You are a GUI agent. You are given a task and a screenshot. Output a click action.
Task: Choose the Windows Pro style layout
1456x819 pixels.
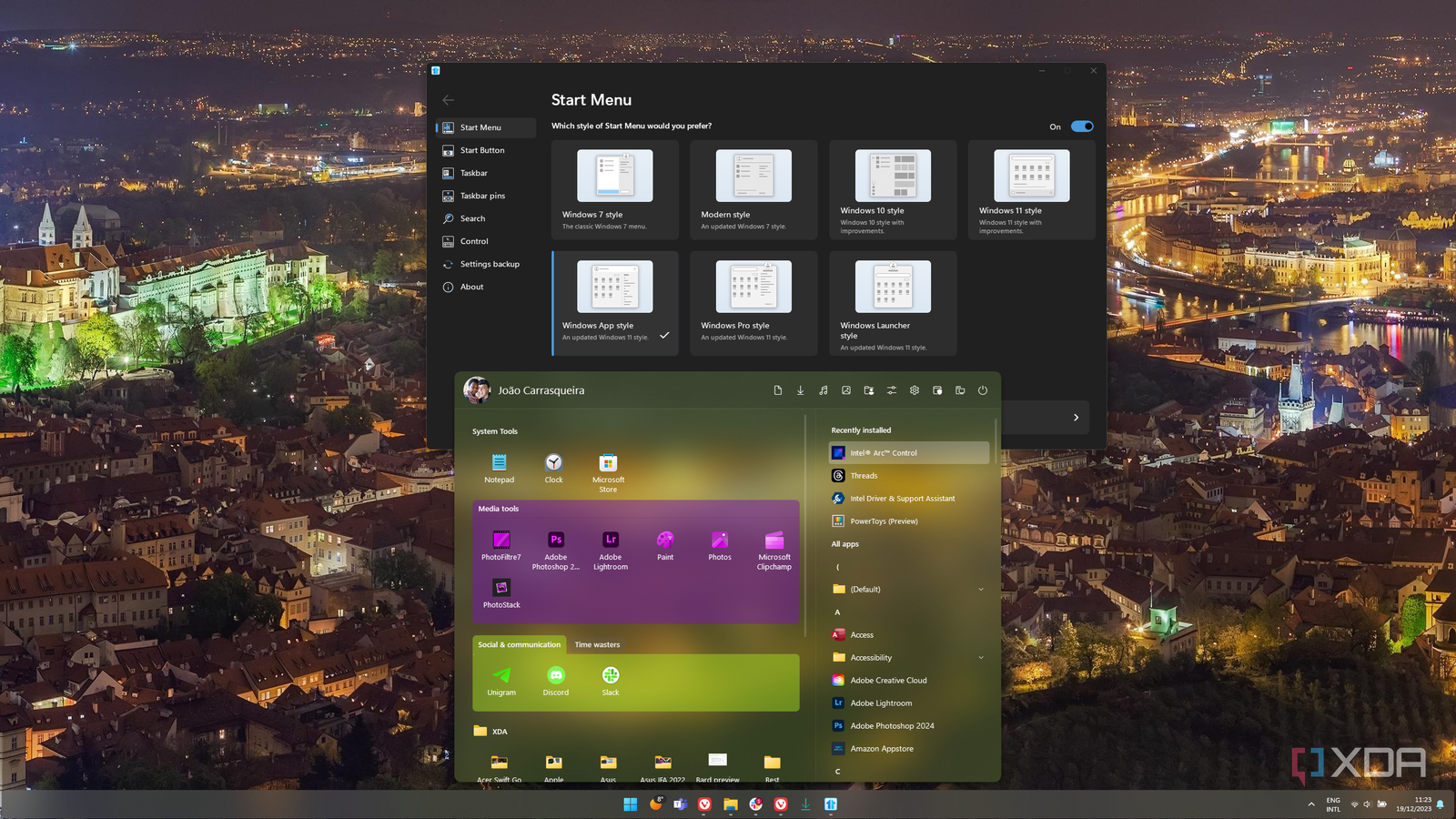coord(753,303)
